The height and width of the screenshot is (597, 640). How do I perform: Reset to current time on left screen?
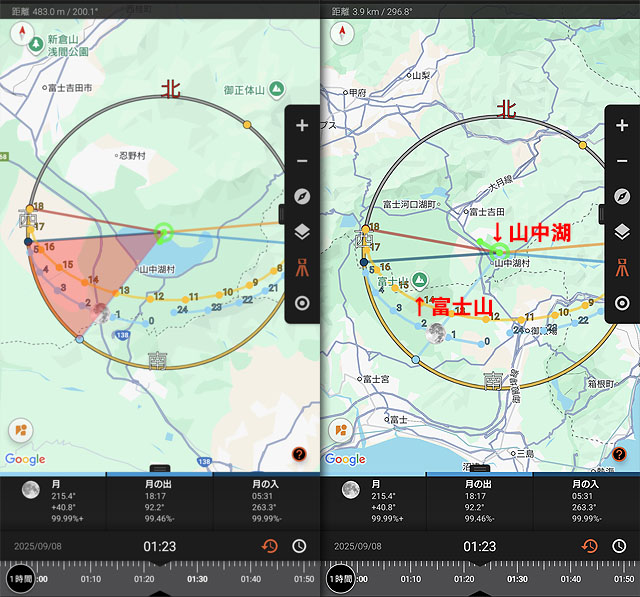click(x=269, y=546)
